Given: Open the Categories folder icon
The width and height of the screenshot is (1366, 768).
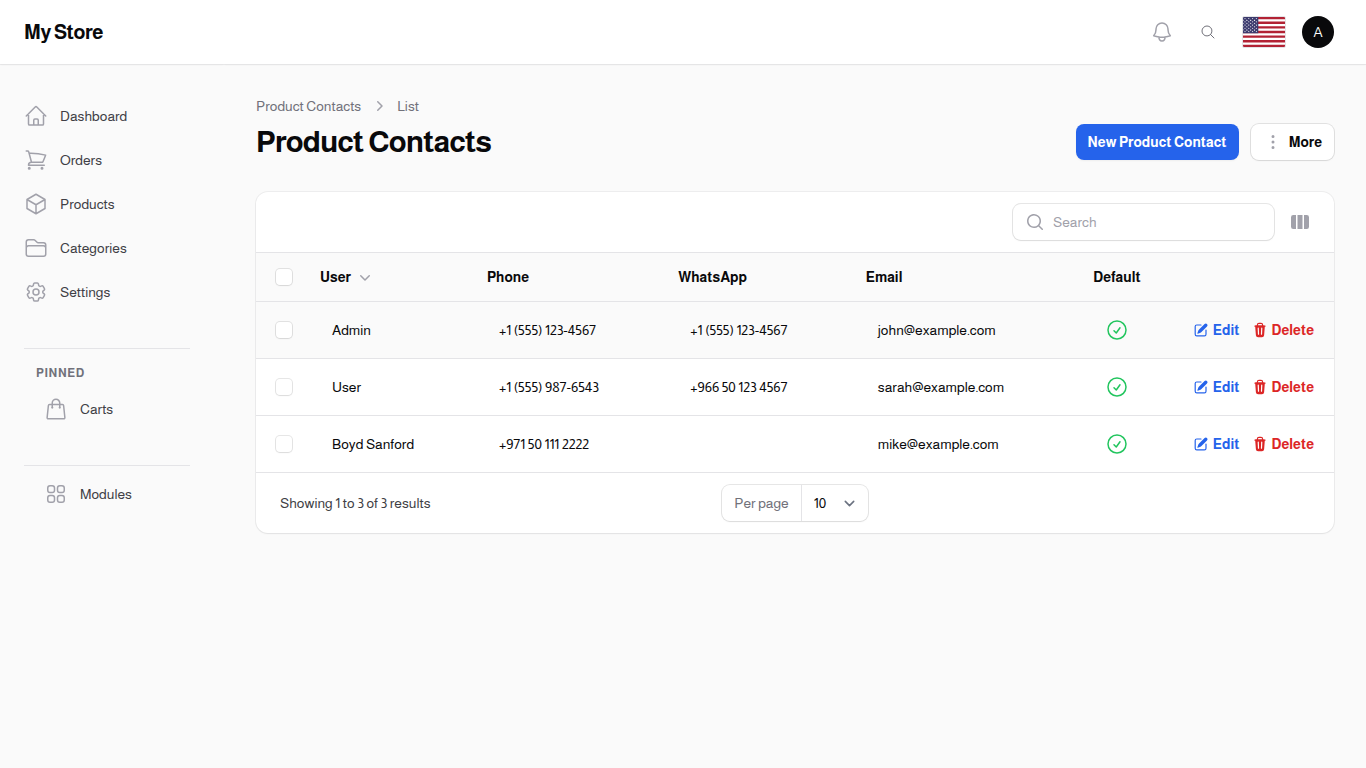Looking at the screenshot, I should click(36, 248).
